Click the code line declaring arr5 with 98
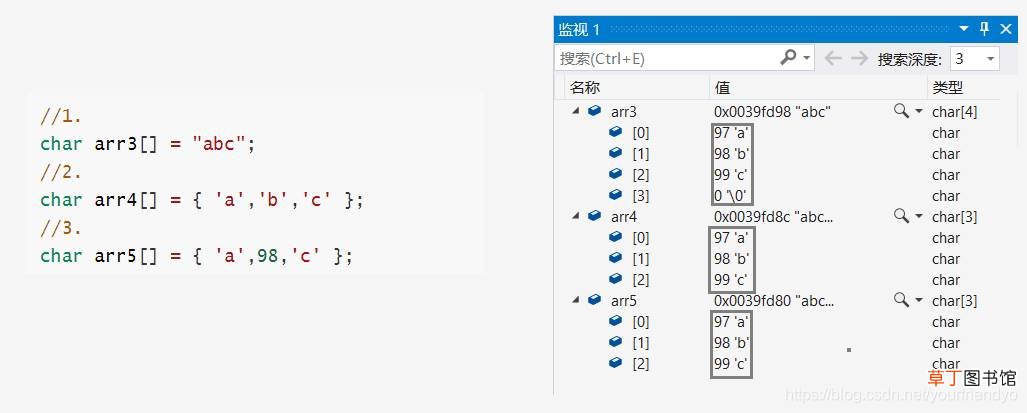This screenshot has width=1027, height=413. tap(196, 255)
